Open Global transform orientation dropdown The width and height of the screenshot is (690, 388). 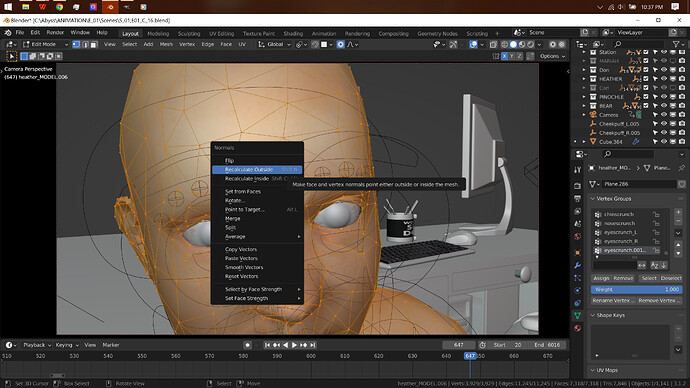click(274, 44)
